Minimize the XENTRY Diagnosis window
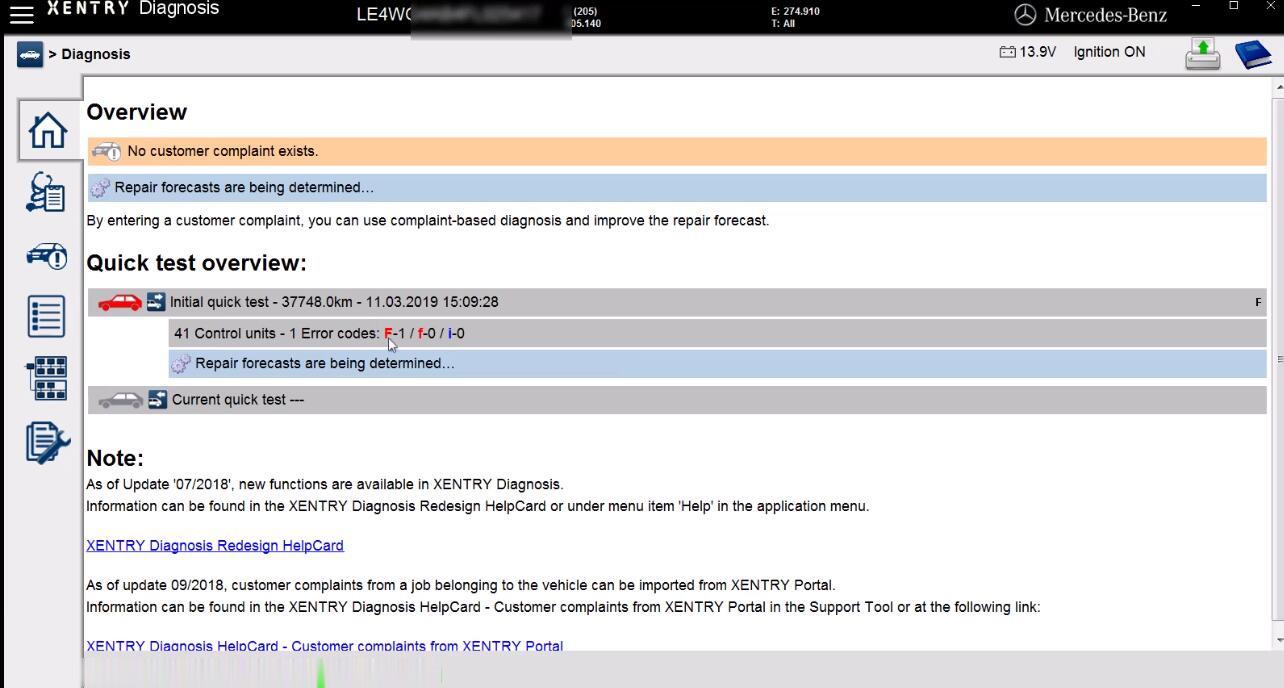Screen dimensions: 1284x688 click(x=1197, y=6)
